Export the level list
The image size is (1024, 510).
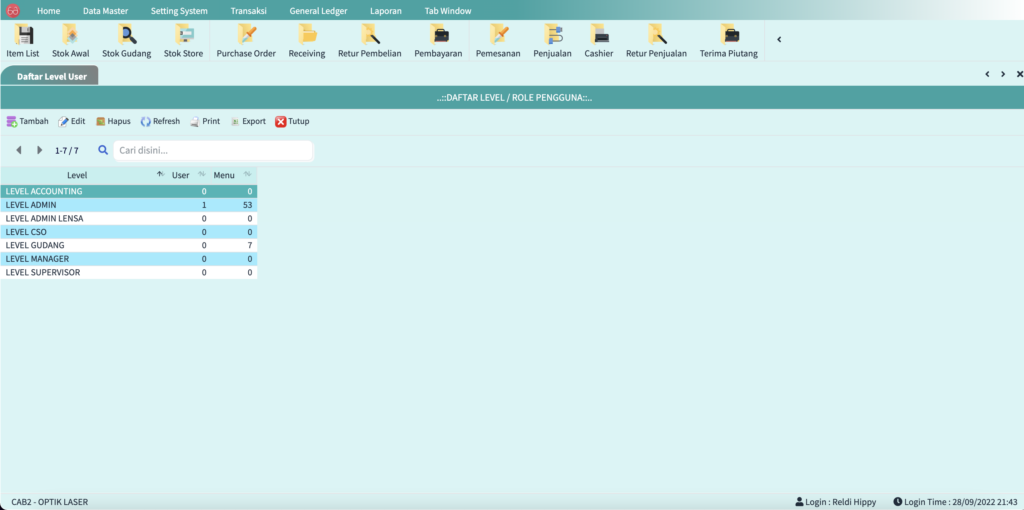[x=248, y=121]
